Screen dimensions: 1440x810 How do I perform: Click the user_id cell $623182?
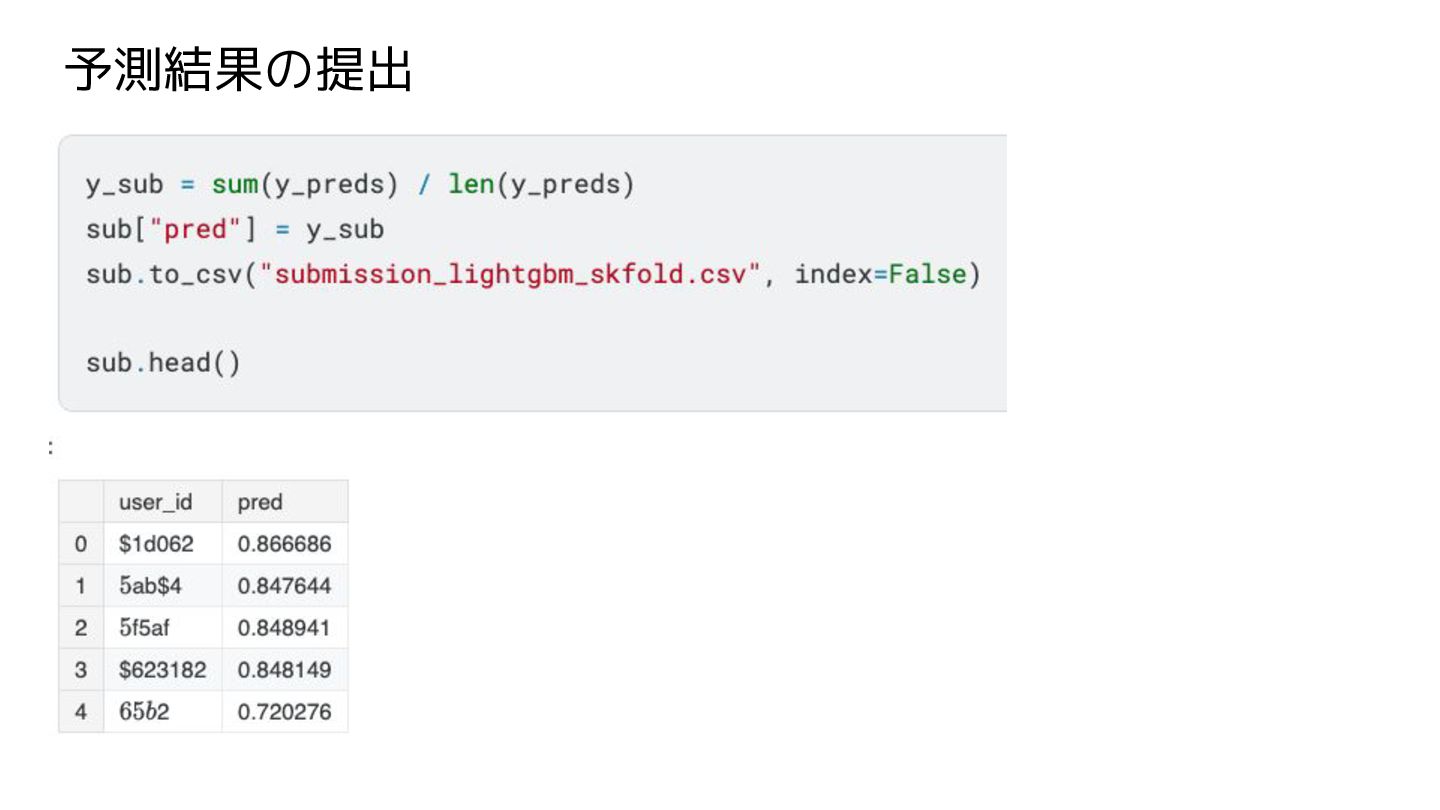(162, 670)
